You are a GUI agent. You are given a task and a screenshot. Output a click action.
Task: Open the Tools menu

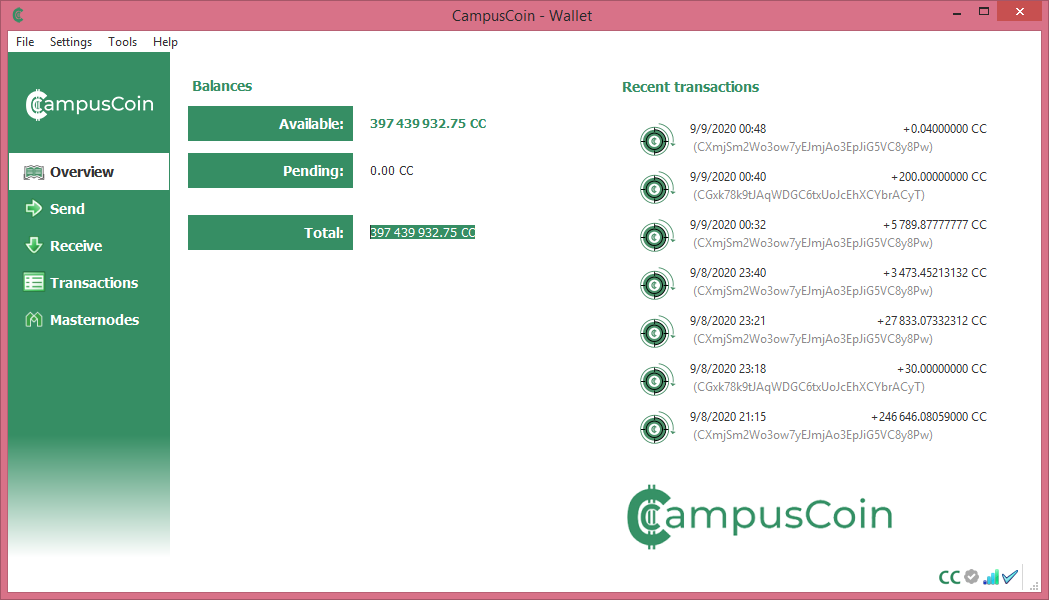[122, 41]
